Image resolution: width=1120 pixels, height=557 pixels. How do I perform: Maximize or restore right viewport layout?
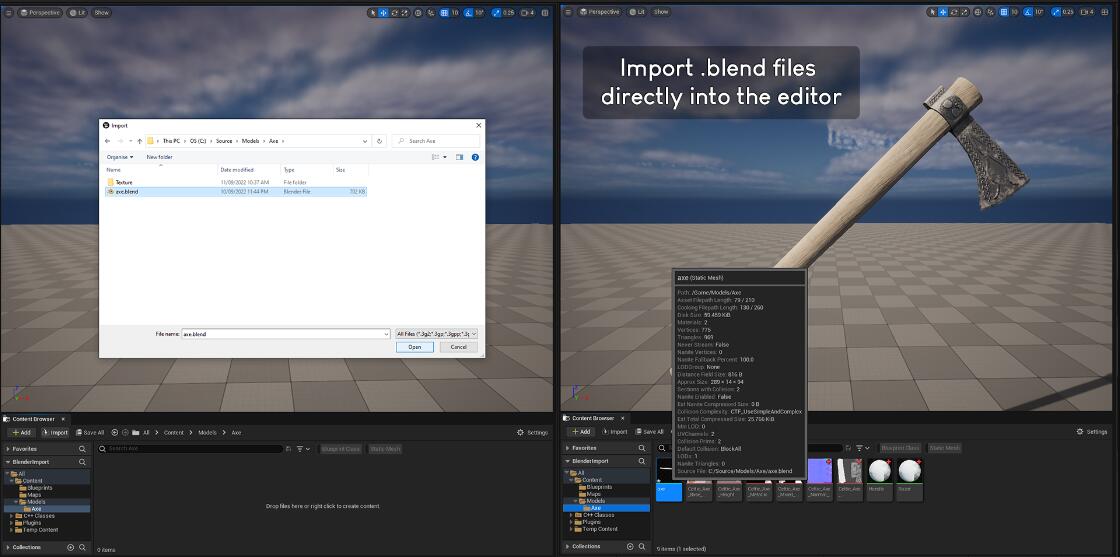(1104, 12)
